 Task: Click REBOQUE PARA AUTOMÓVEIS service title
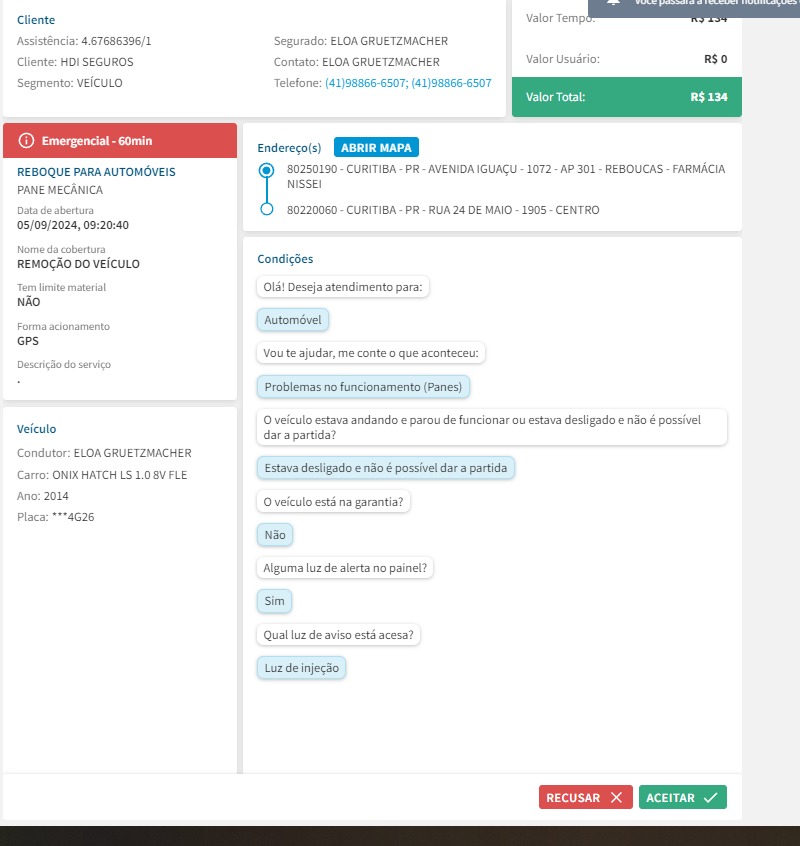coord(96,172)
